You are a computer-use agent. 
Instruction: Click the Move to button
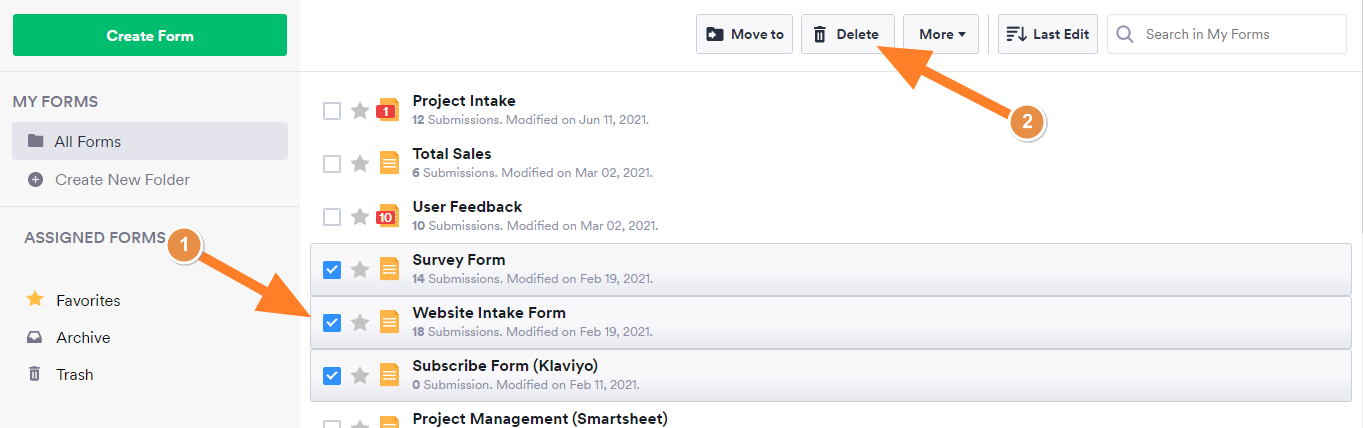click(745, 34)
